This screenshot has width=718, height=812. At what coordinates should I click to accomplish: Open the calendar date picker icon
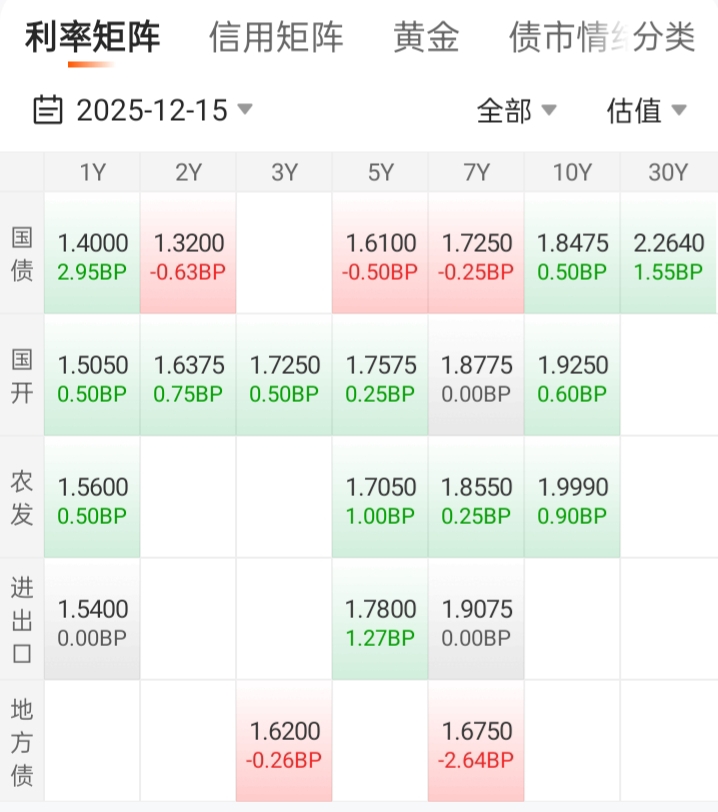(48, 110)
